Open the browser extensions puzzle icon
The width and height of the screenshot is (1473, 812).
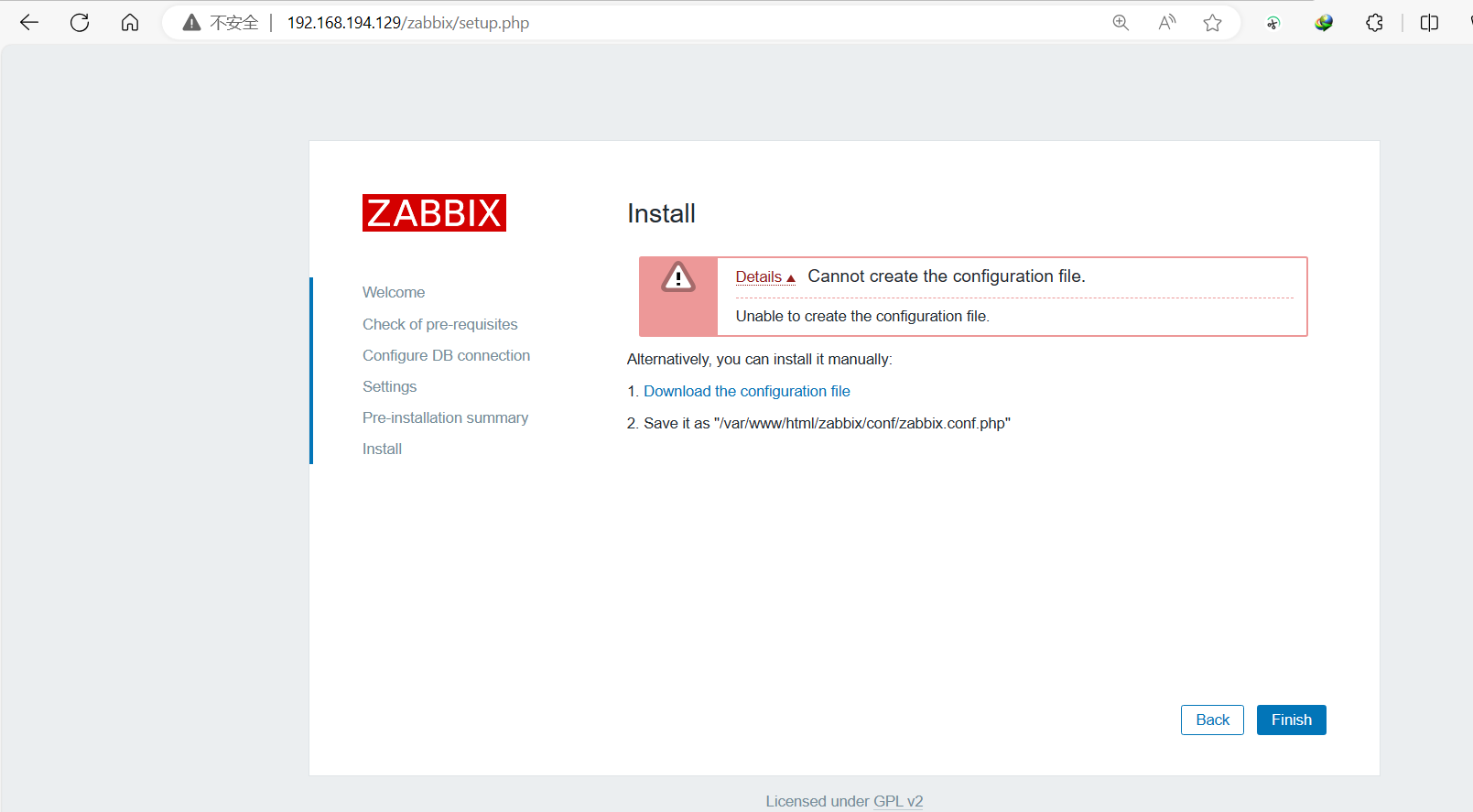pyautogui.click(x=1374, y=23)
